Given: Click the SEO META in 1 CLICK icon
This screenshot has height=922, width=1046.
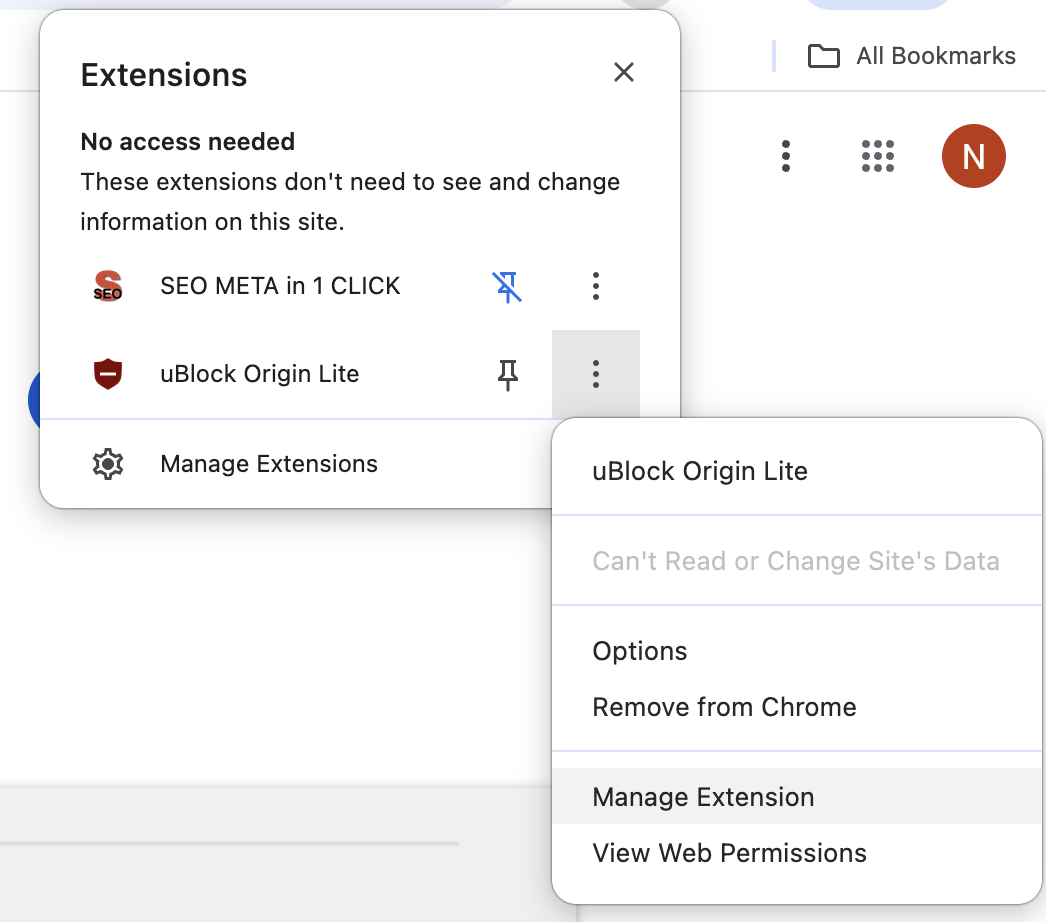Looking at the screenshot, I should click(x=107, y=286).
